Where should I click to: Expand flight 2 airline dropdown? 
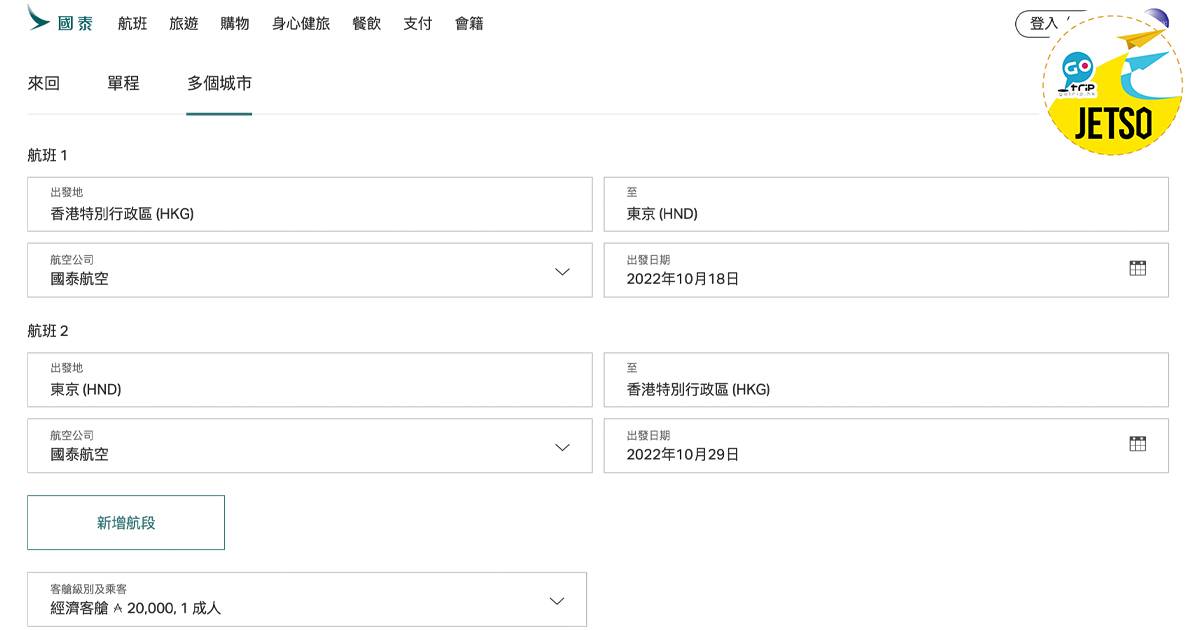[x=562, y=447]
